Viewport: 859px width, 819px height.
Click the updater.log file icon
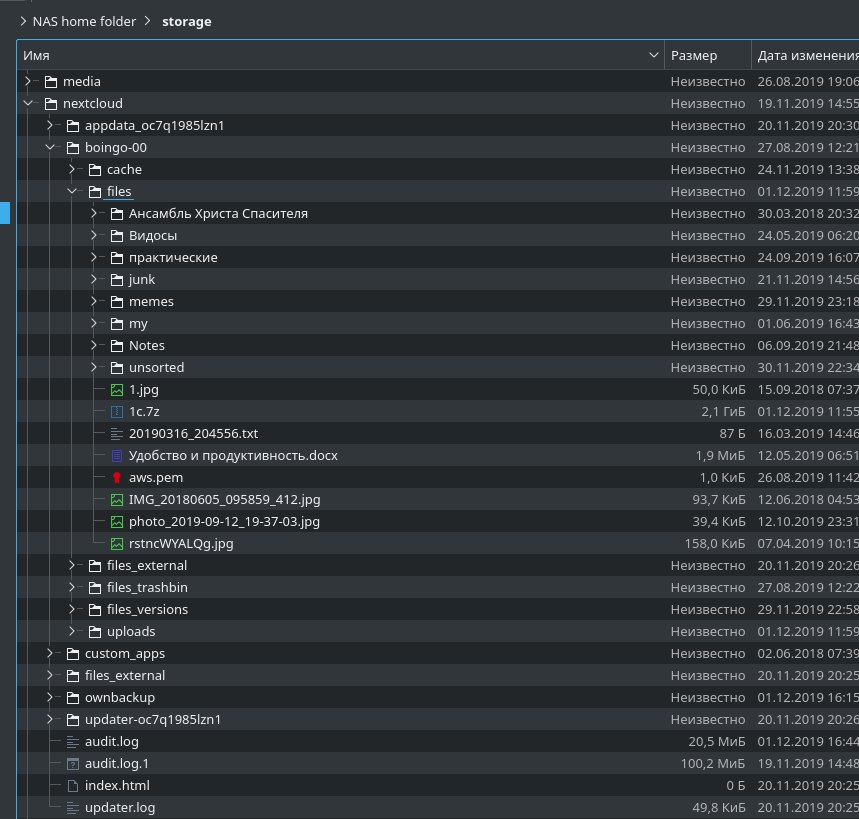[x=73, y=807]
